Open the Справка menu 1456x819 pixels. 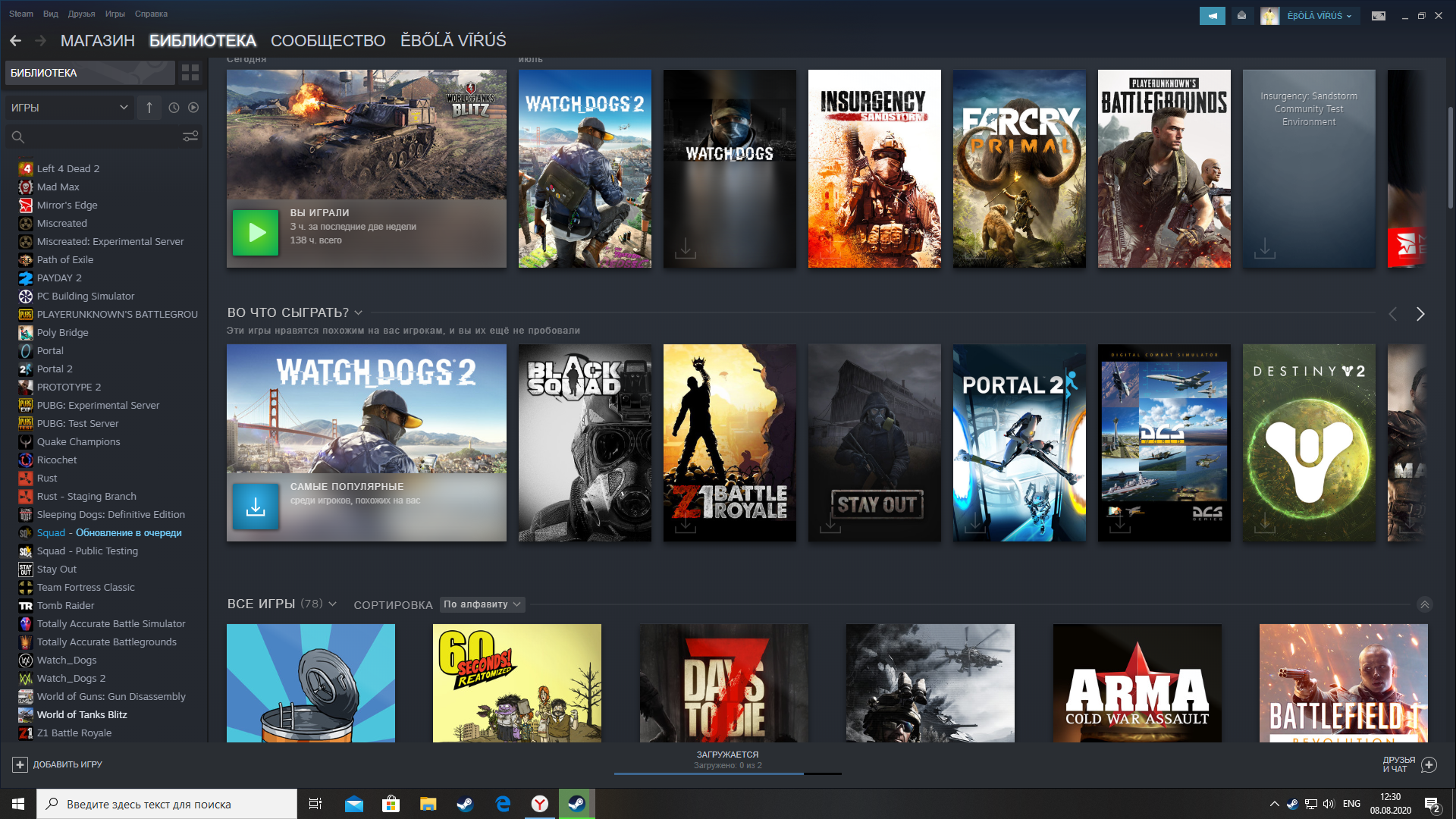151,14
